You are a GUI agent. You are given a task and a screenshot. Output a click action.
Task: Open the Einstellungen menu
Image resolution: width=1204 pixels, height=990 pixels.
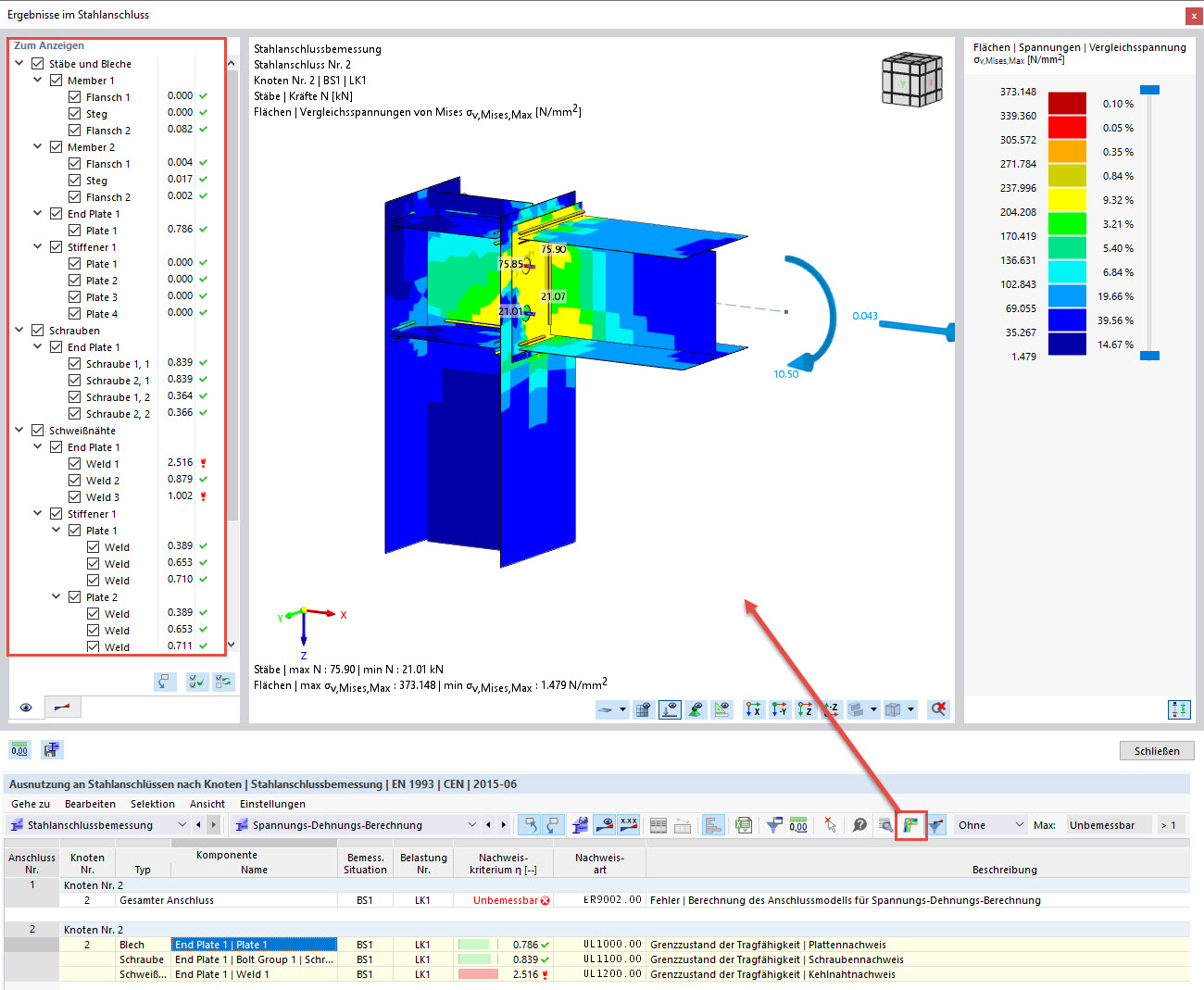tap(272, 804)
